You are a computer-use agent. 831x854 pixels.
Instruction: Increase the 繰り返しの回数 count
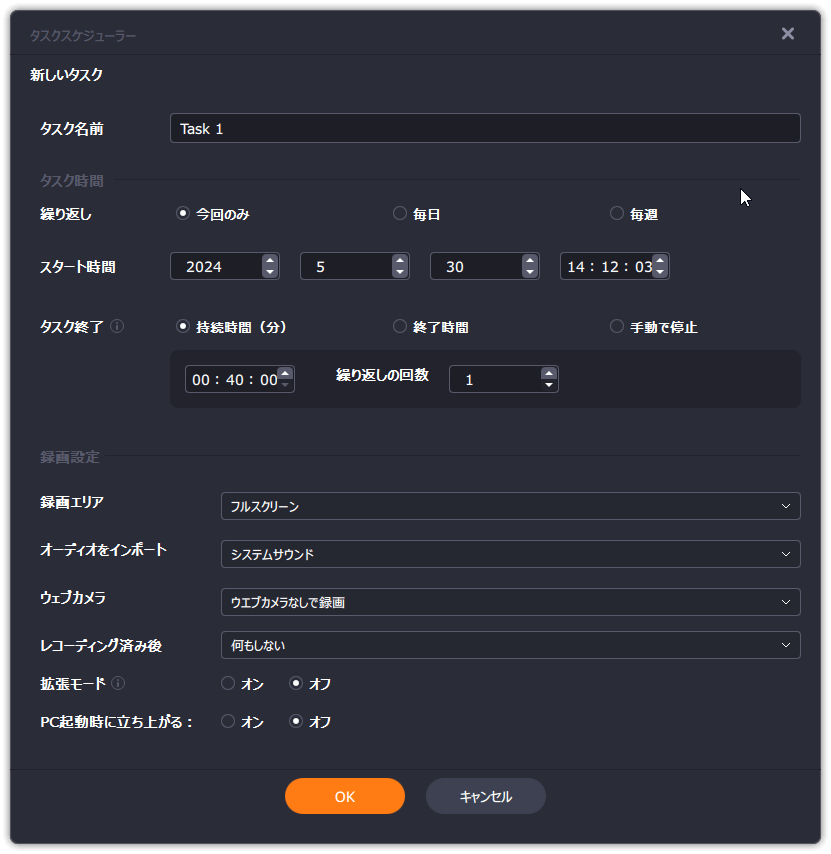[x=548, y=373]
